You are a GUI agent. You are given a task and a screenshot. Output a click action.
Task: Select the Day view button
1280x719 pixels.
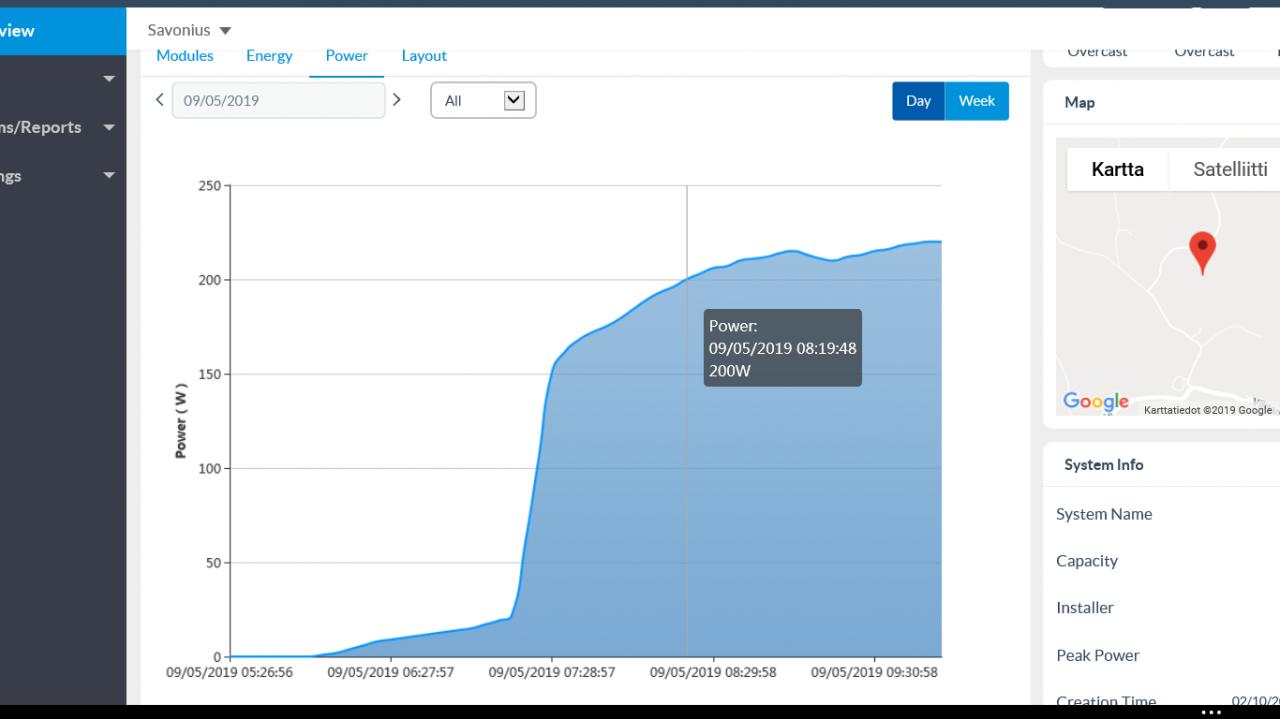click(x=918, y=101)
